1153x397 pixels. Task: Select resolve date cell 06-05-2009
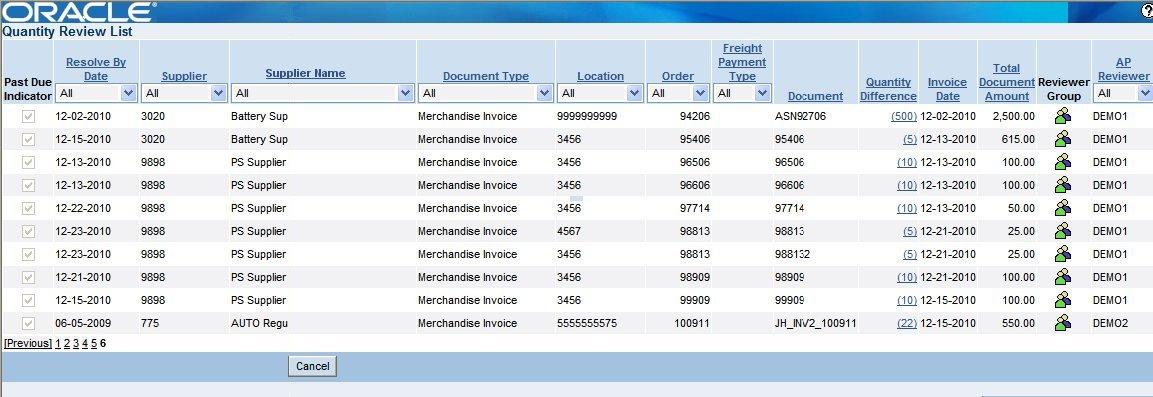[83, 323]
